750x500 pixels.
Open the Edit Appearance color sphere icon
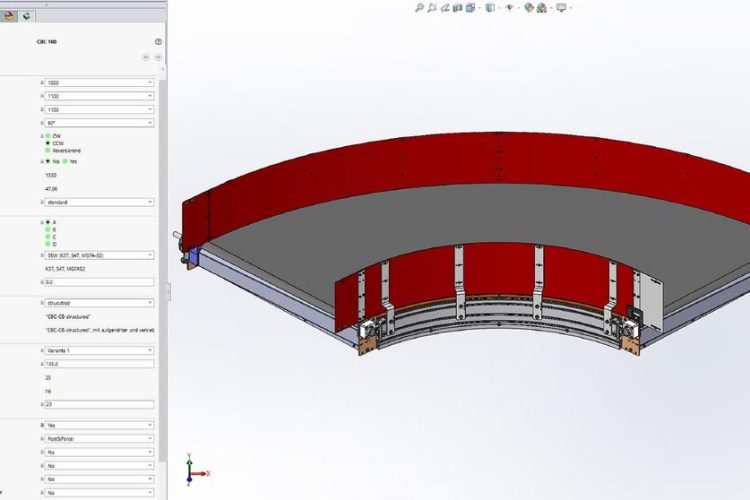click(x=527, y=8)
